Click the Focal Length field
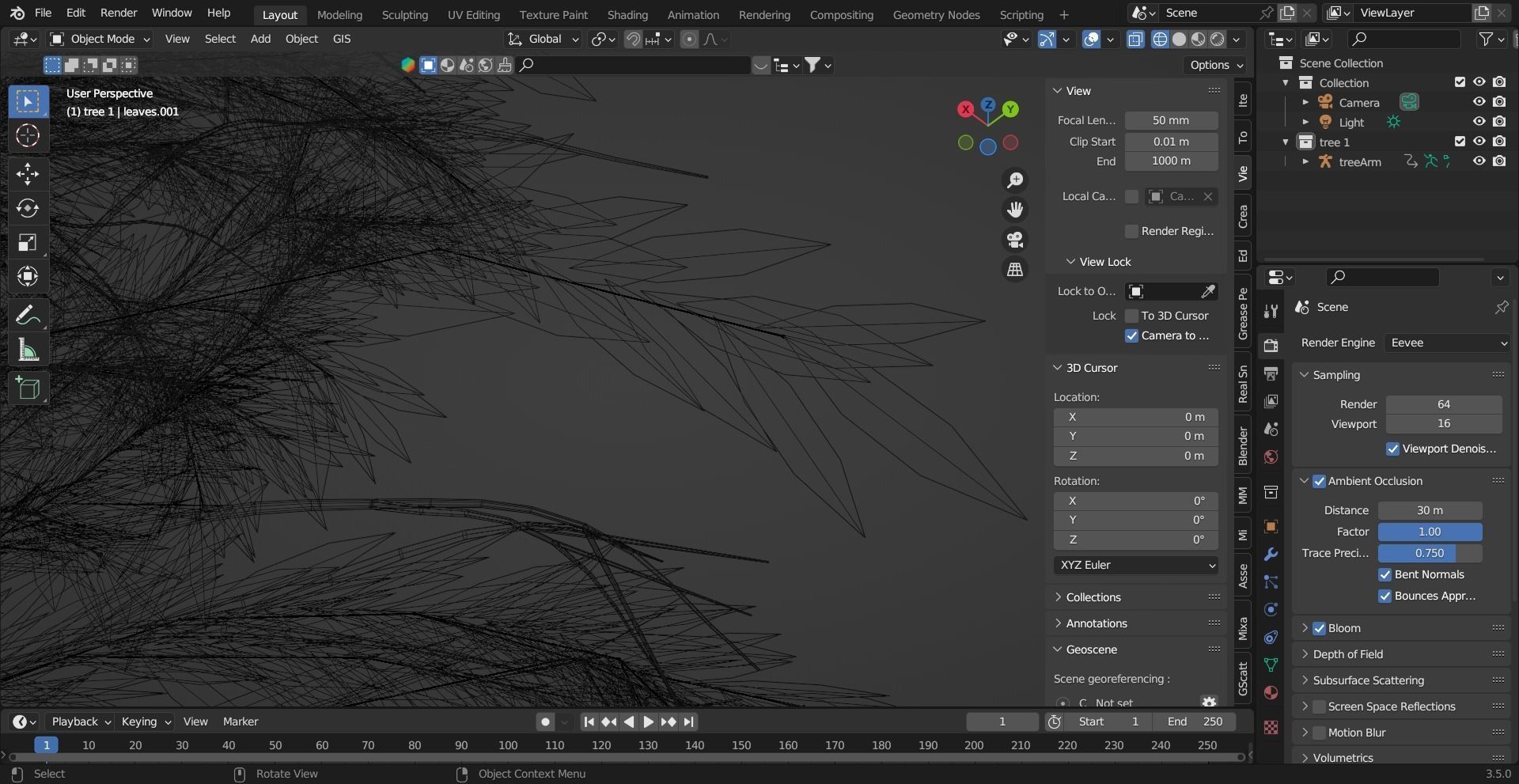 tap(1171, 120)
